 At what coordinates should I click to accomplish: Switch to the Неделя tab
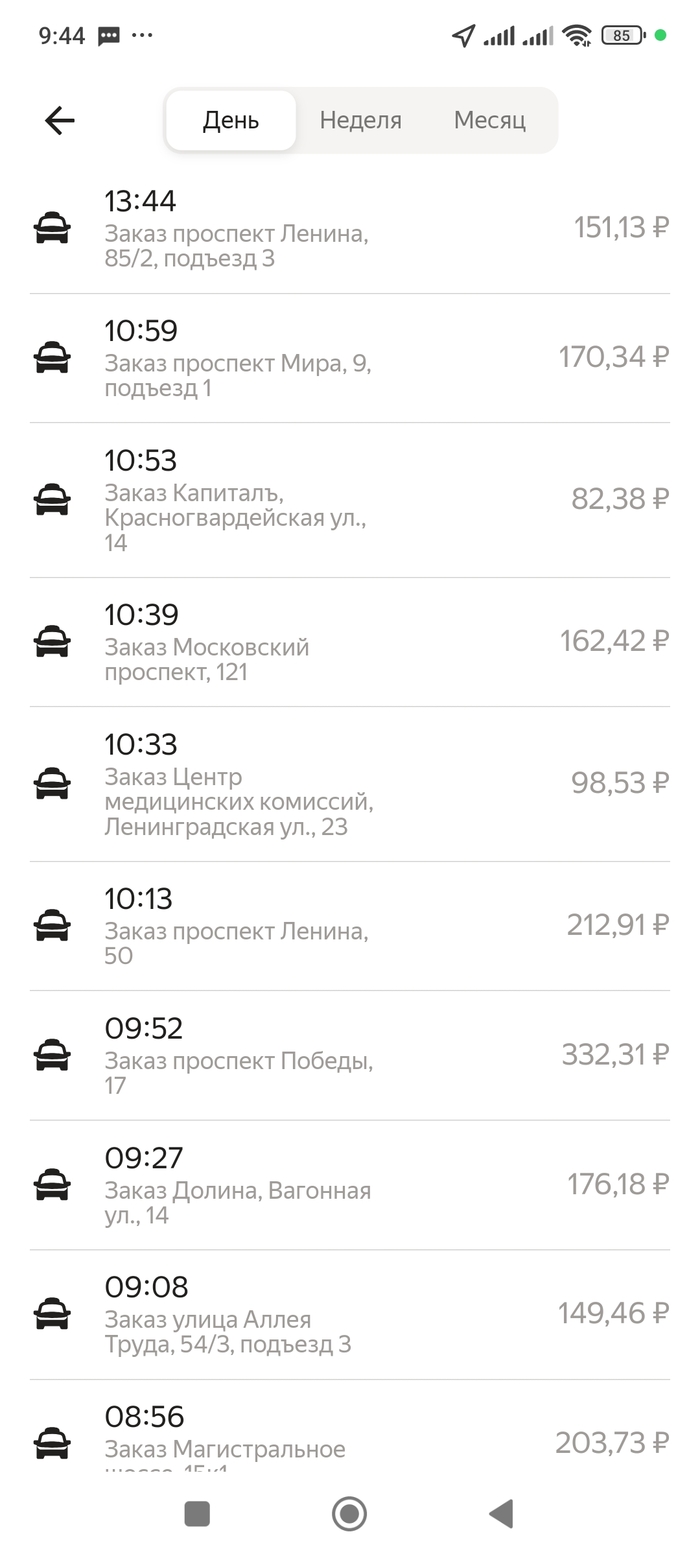tap(360, 121)
